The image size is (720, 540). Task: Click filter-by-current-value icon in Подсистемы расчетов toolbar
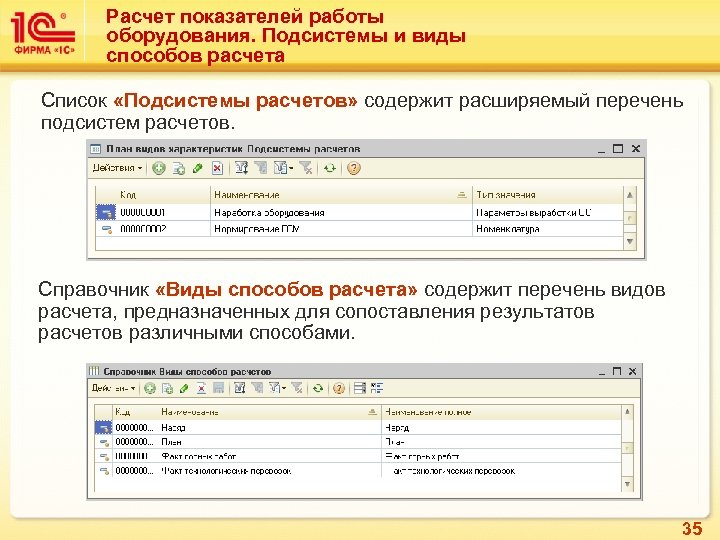click(x=261, y=168)
